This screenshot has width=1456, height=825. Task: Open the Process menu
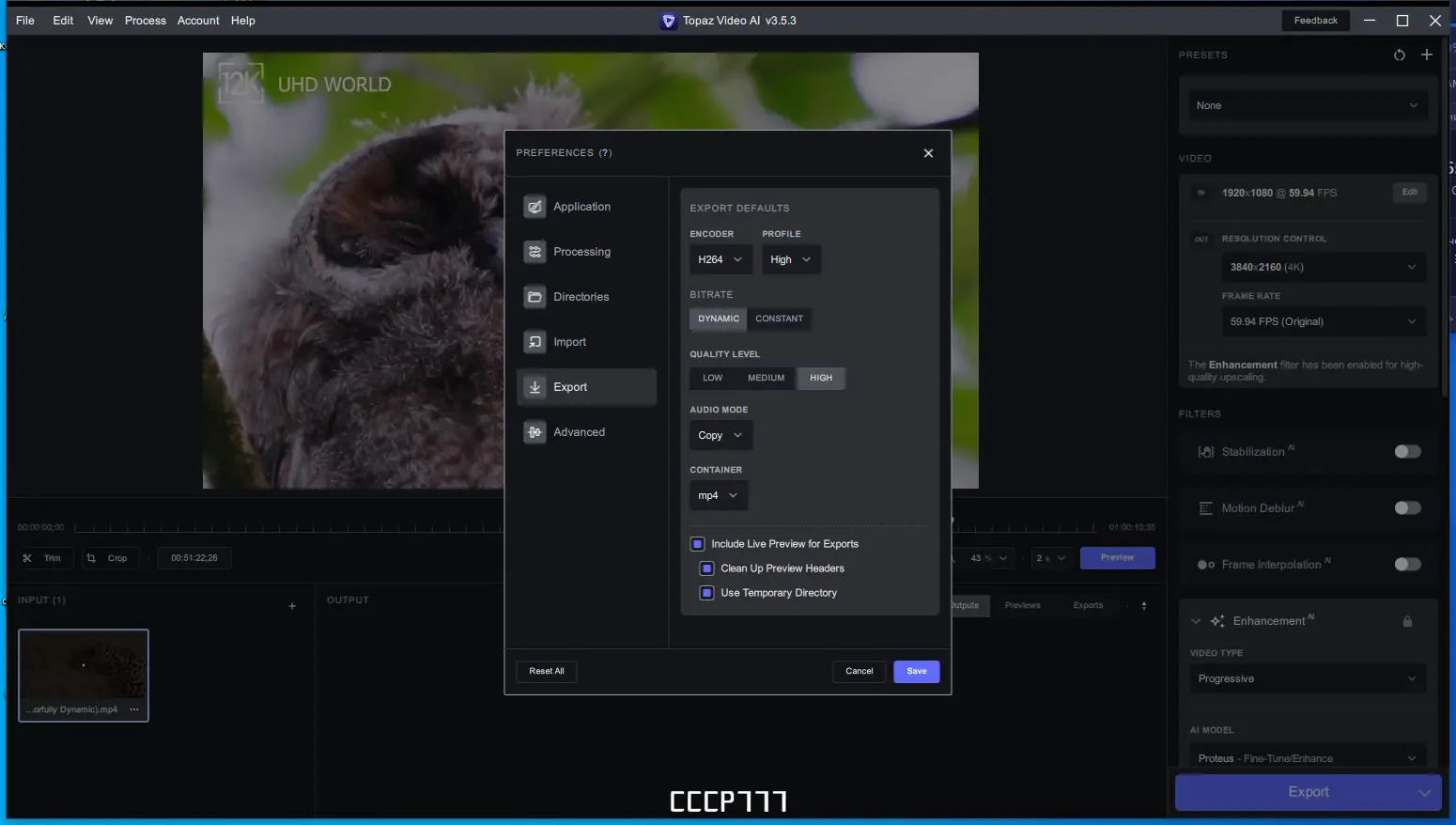coord(146,21)
